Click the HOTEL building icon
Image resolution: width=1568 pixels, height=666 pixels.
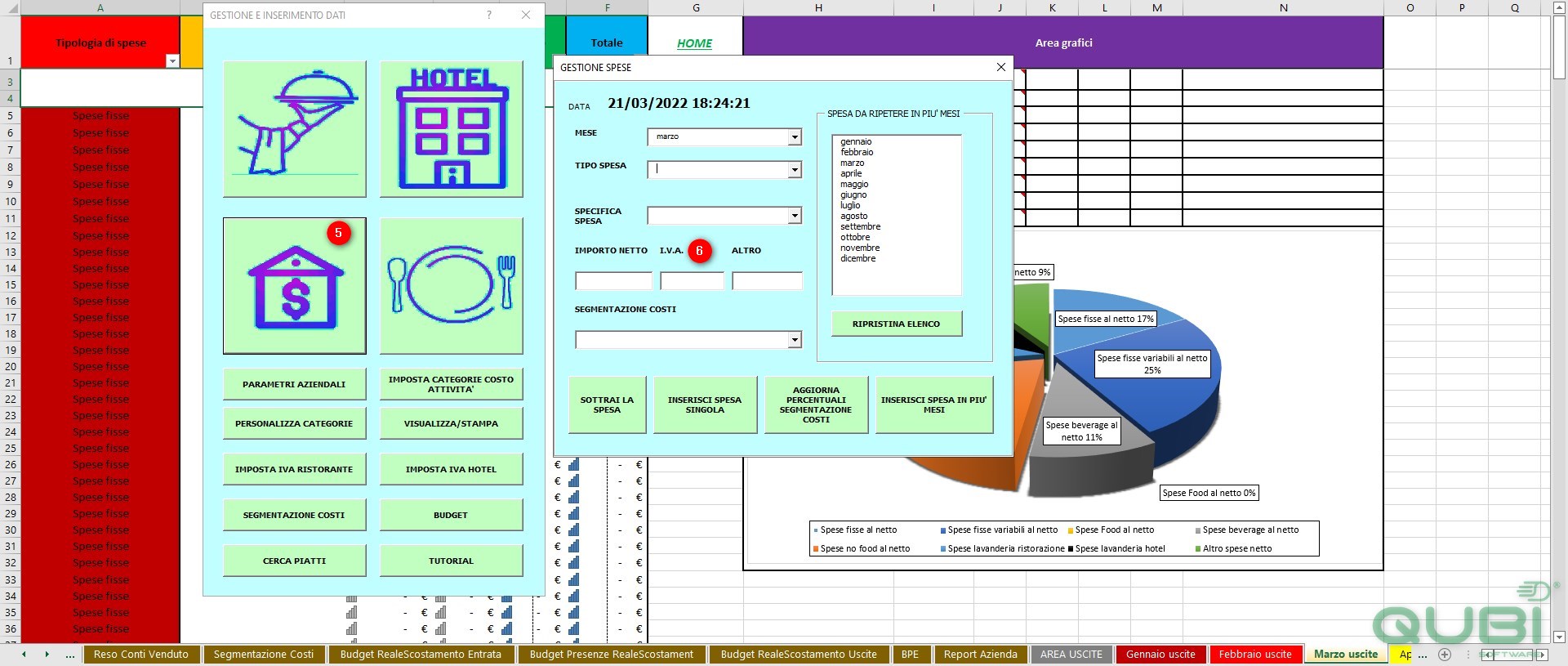[452, 128]
